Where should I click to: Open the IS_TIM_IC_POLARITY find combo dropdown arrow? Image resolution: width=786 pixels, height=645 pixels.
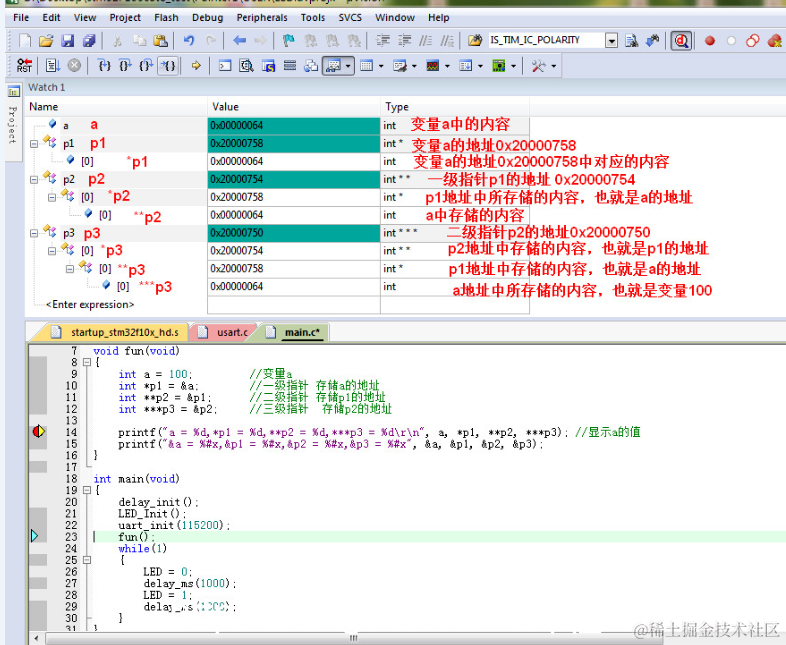(x=611, y=41)
